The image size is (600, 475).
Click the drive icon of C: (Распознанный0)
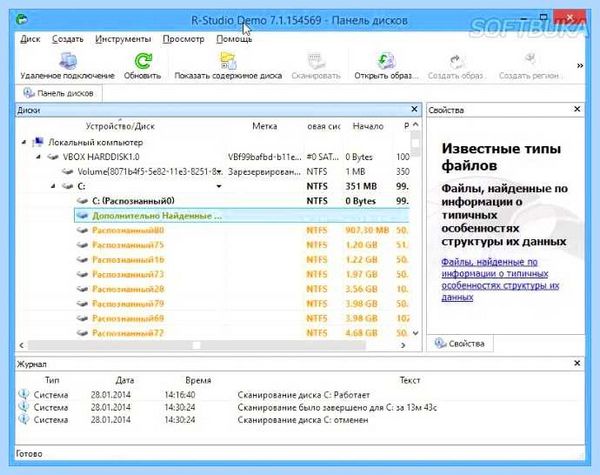coord(82,201)
